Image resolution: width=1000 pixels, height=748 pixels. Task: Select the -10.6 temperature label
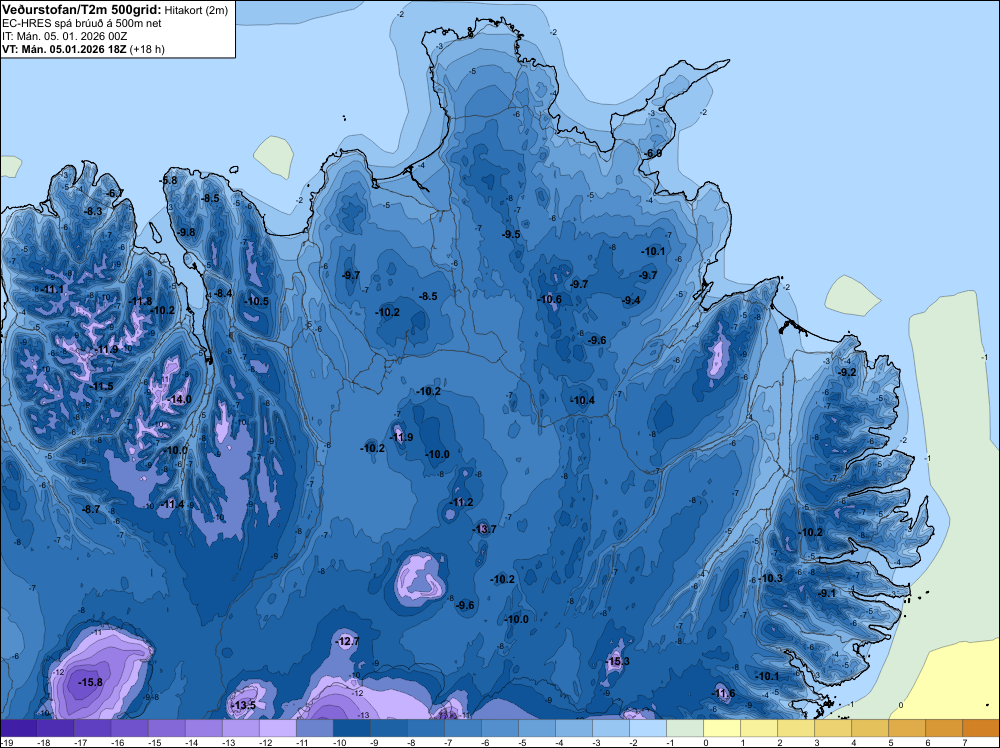[x=550, y=299]
